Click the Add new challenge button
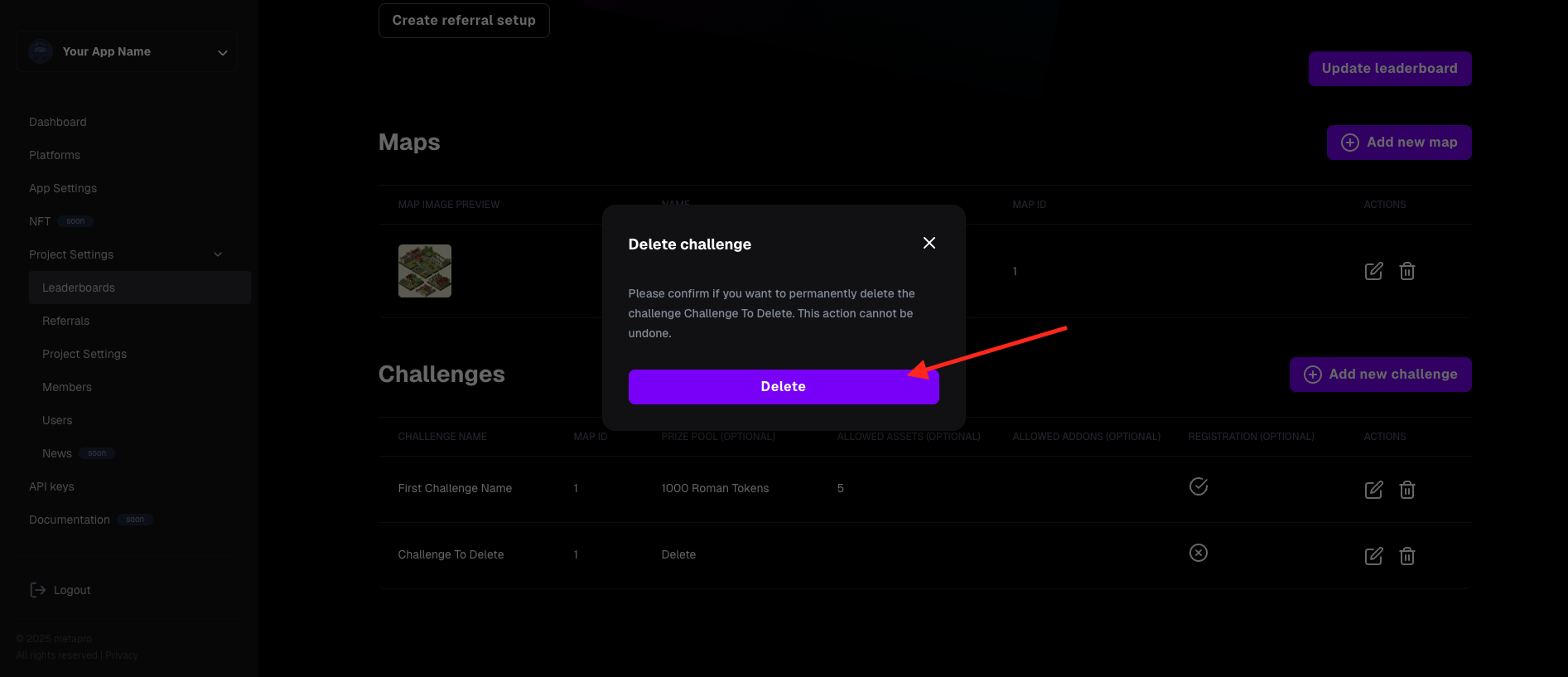Image resolution: width=1568 pixels, height=677 pixels. point(1381,375)
